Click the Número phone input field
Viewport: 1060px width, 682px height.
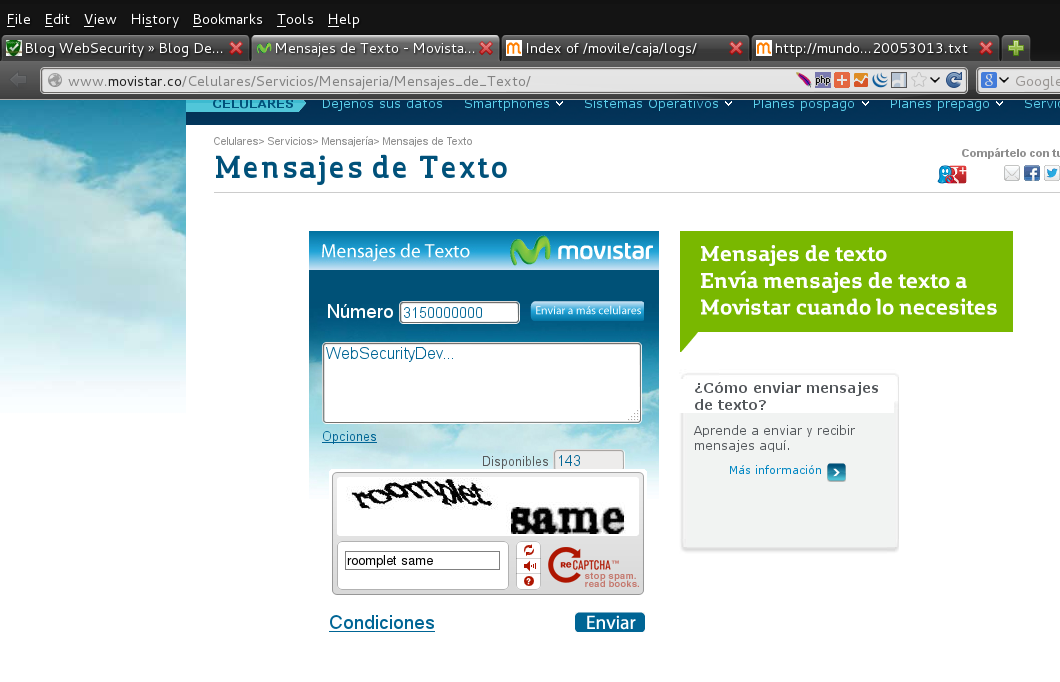(x=459, y=312)
